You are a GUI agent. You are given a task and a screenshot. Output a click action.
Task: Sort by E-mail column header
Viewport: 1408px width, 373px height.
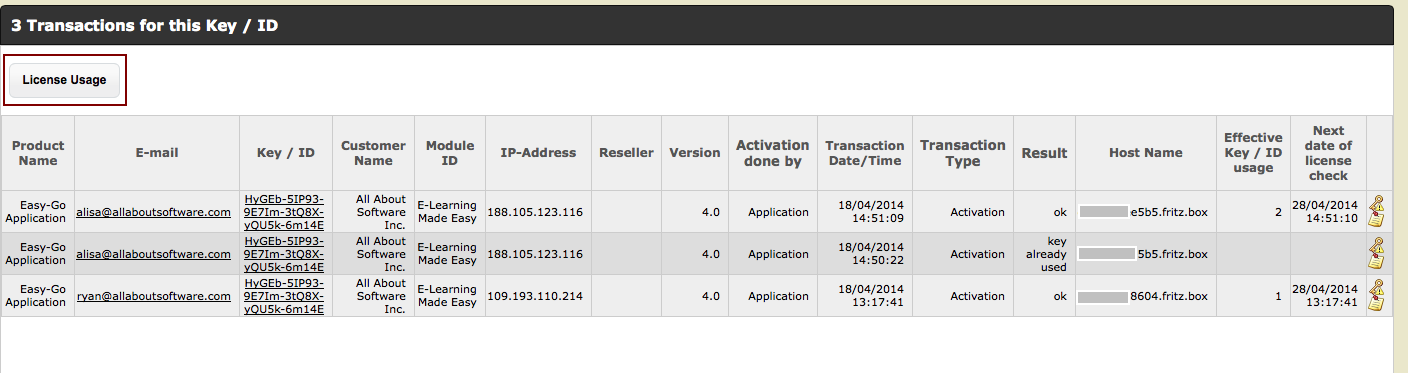click(157, 153)
